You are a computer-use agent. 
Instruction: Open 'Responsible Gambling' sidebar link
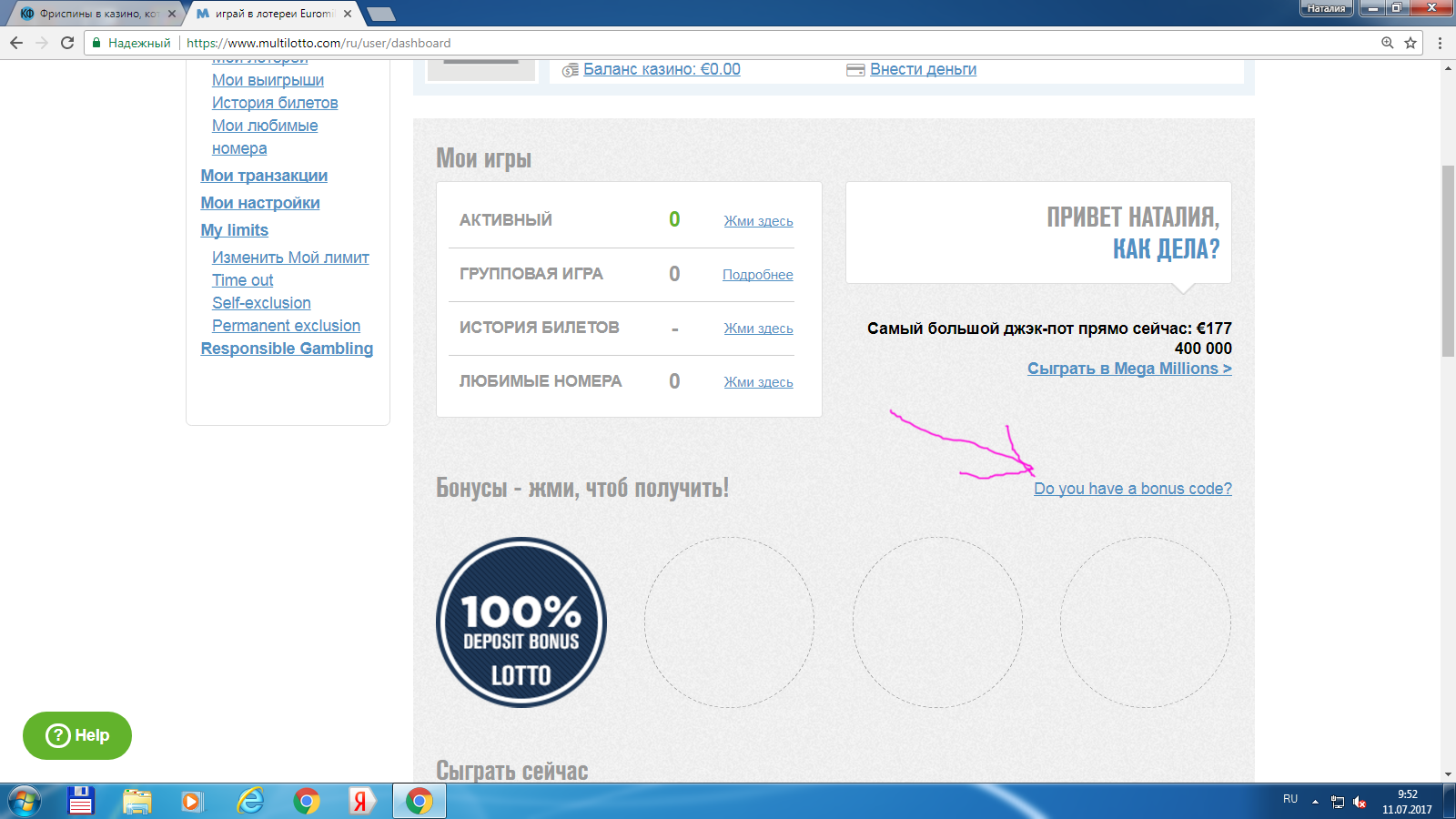click(287, 349)
